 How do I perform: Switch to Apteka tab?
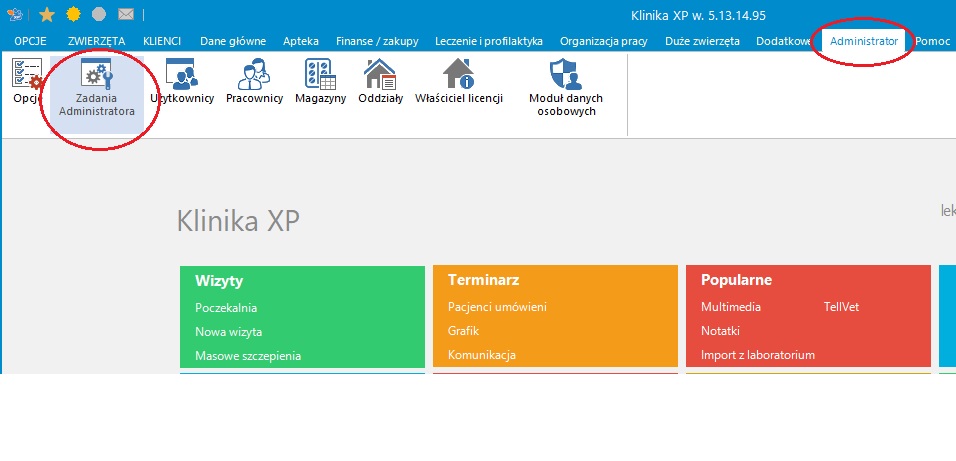(x=301, y=41)
